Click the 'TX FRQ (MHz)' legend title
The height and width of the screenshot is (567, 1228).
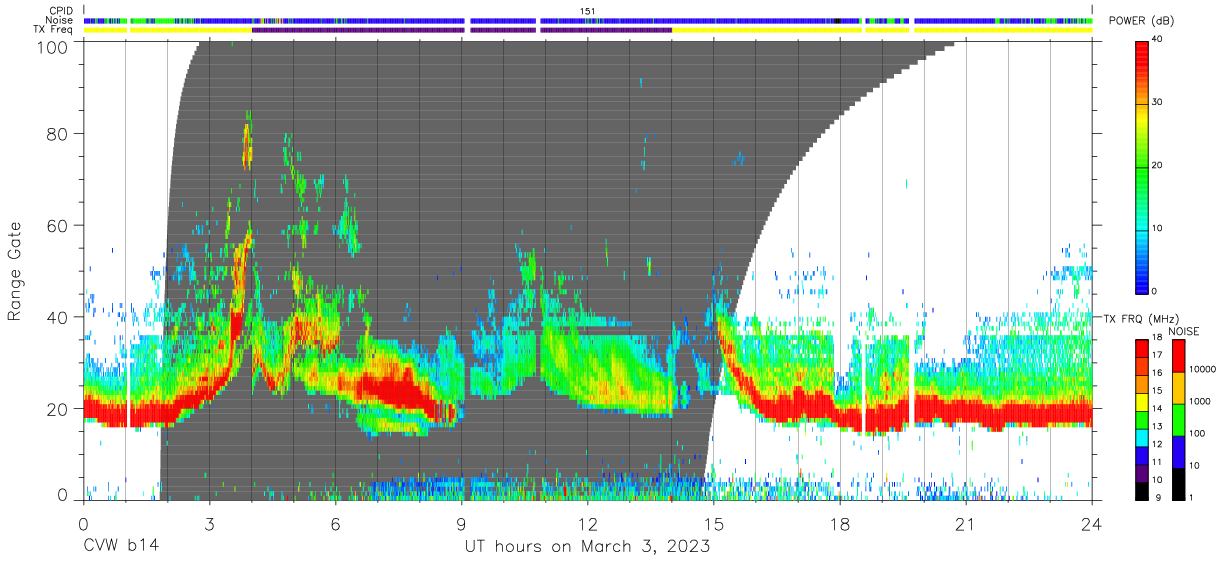pos(1141,318)
